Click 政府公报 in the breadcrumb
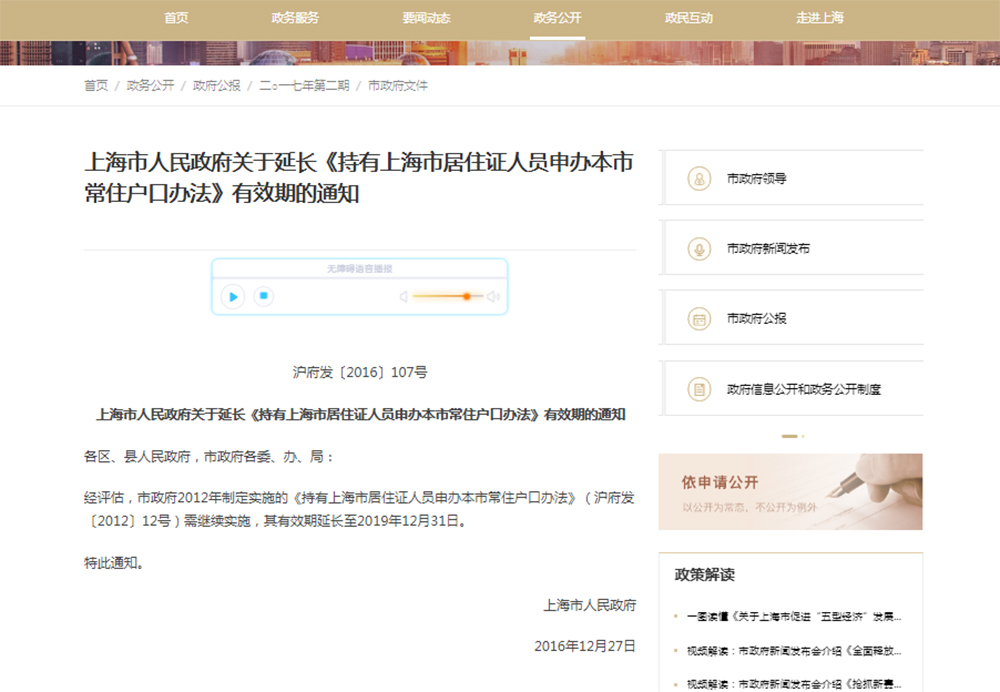The height and width of the screenshot is (692, 1000). (216, 86)
